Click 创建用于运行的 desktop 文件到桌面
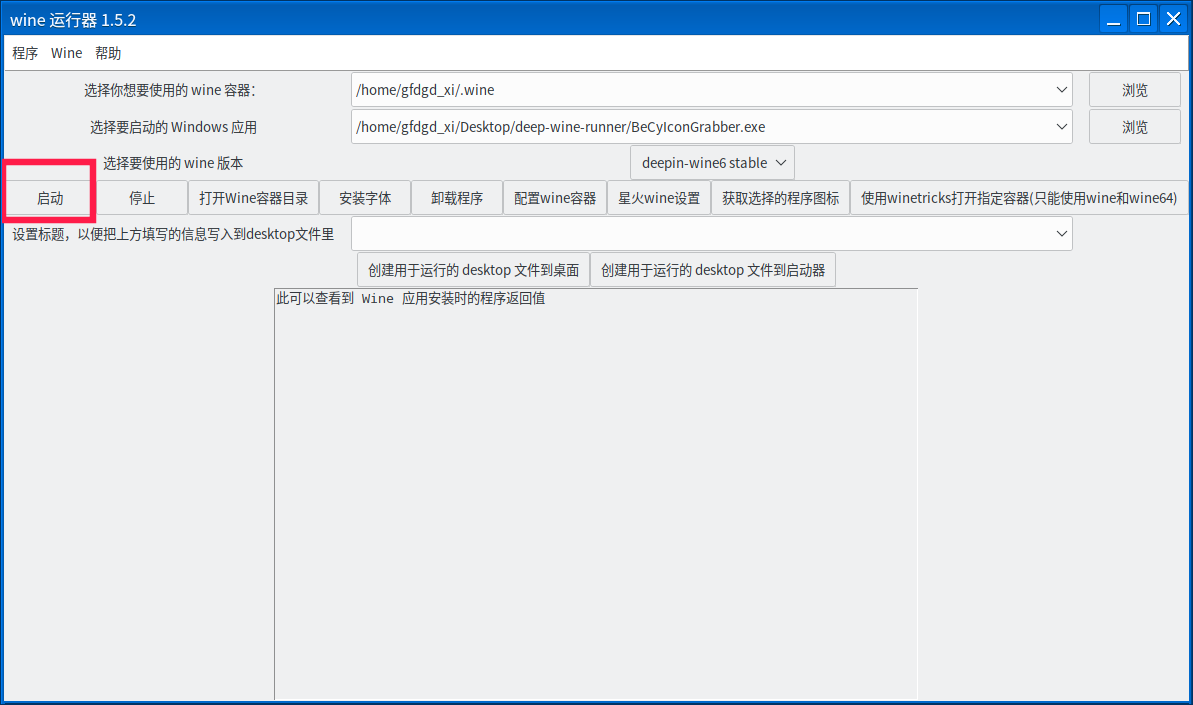 tap(473, 270)
